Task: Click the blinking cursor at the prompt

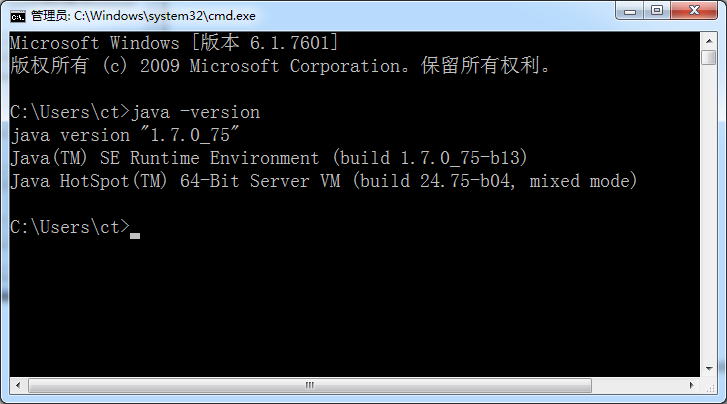Action: point(135,236)
